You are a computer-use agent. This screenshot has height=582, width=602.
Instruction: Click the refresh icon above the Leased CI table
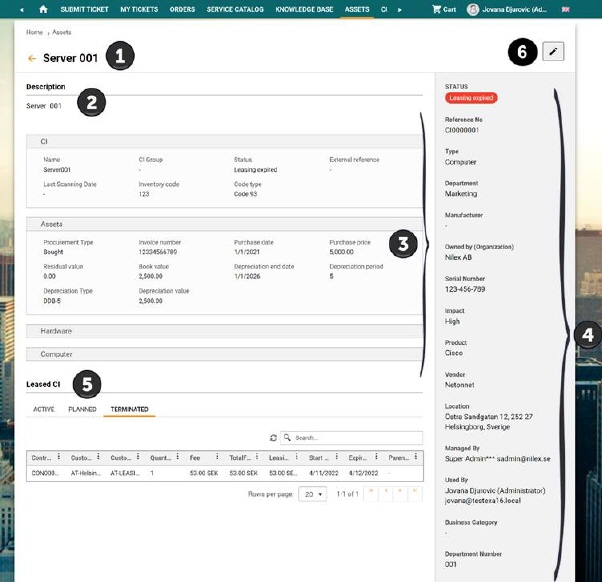pos(274,437)
